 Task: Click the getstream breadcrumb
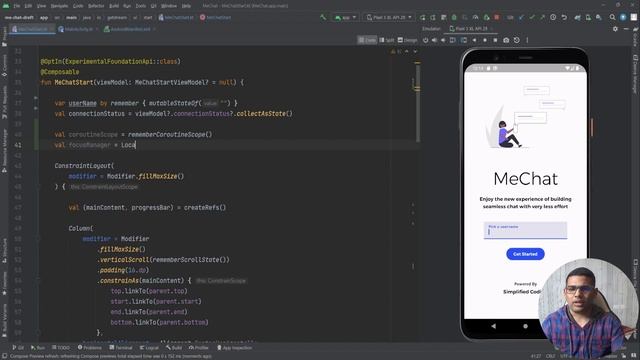point(117,18)
